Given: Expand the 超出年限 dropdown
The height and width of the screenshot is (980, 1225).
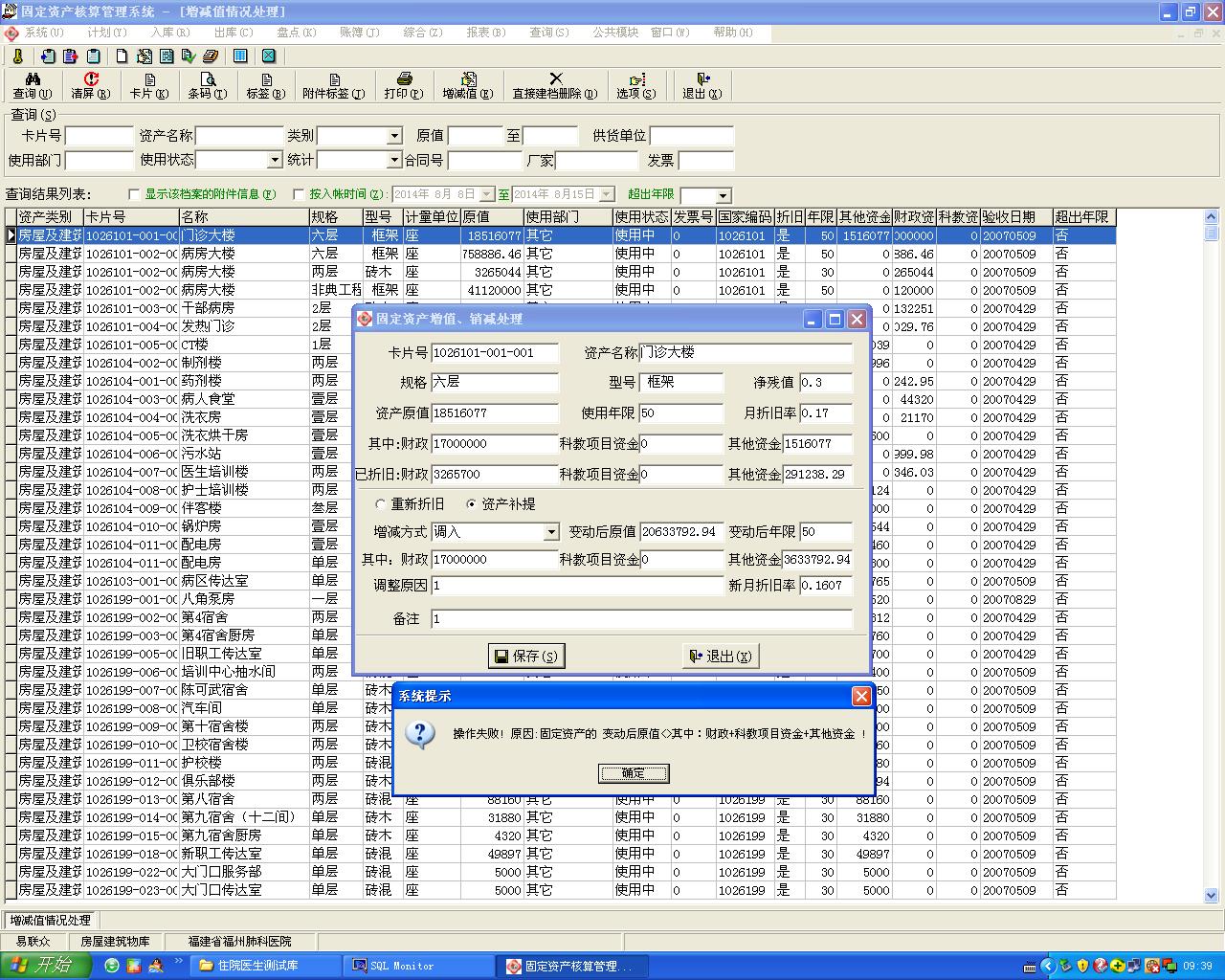Looking at the screenshot, I should 723,195.
